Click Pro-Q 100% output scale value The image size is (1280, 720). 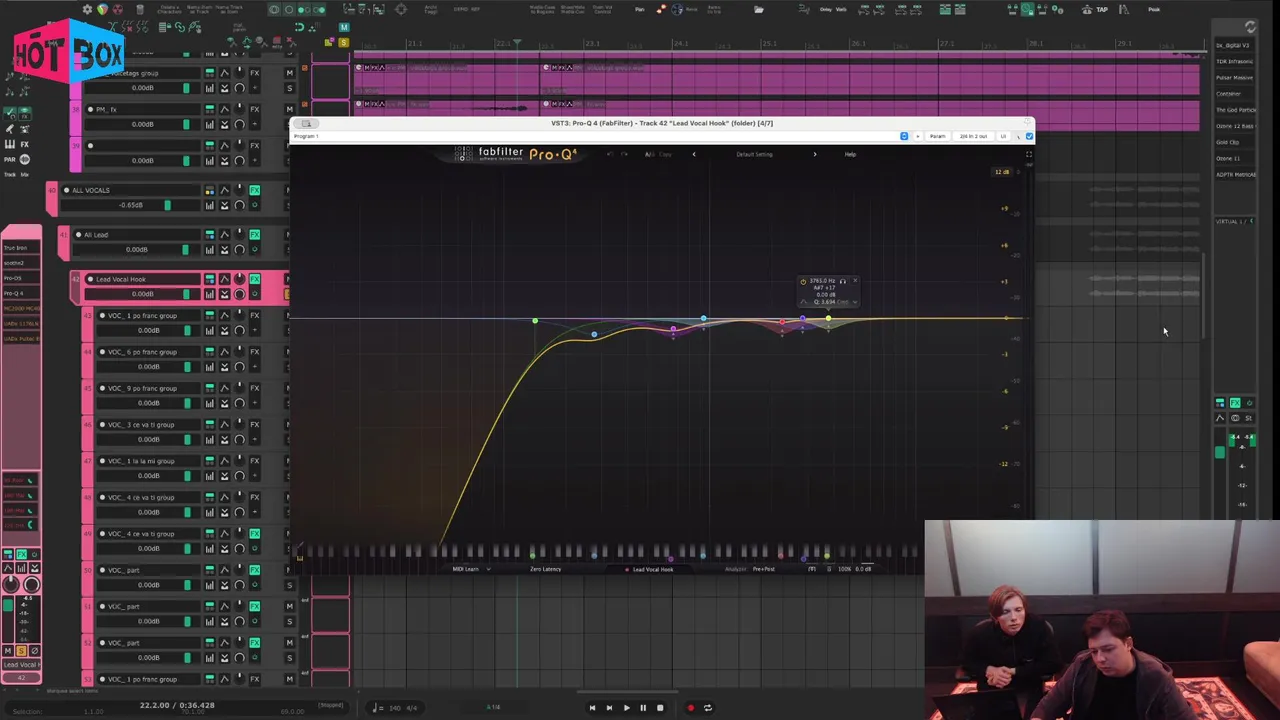coord(844,569)
